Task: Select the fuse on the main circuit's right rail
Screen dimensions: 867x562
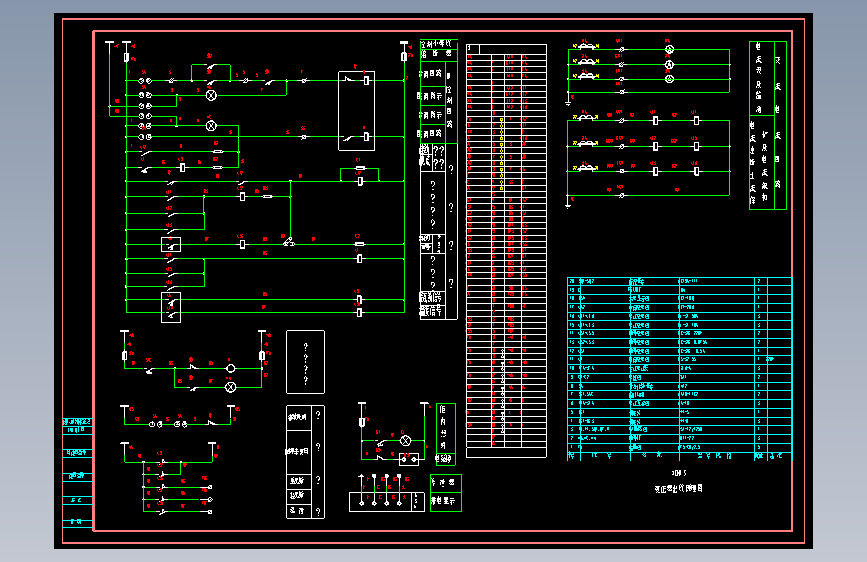Action: [x=404, y=56]
